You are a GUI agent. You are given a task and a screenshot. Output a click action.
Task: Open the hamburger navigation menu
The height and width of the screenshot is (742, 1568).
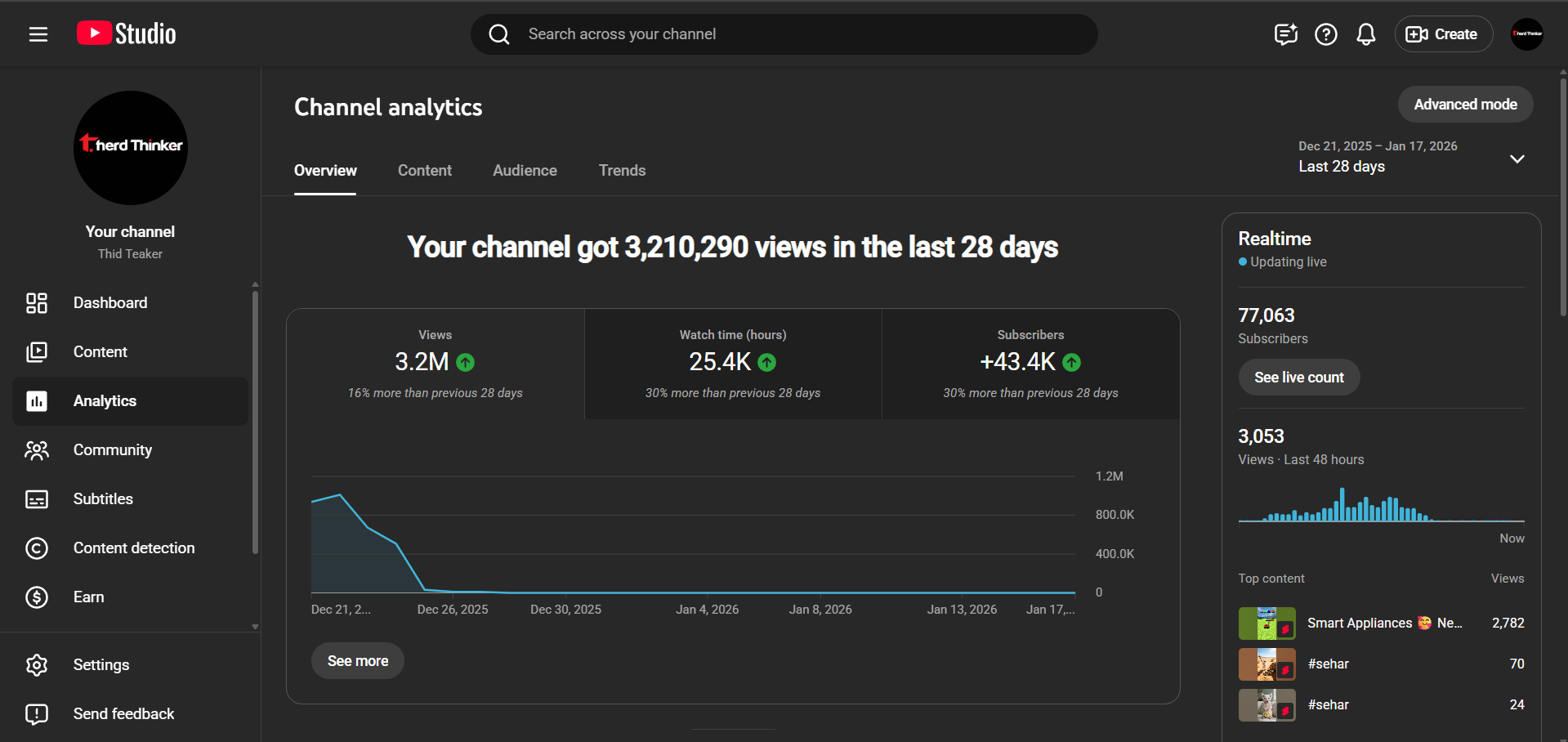(x=38, y=34)
